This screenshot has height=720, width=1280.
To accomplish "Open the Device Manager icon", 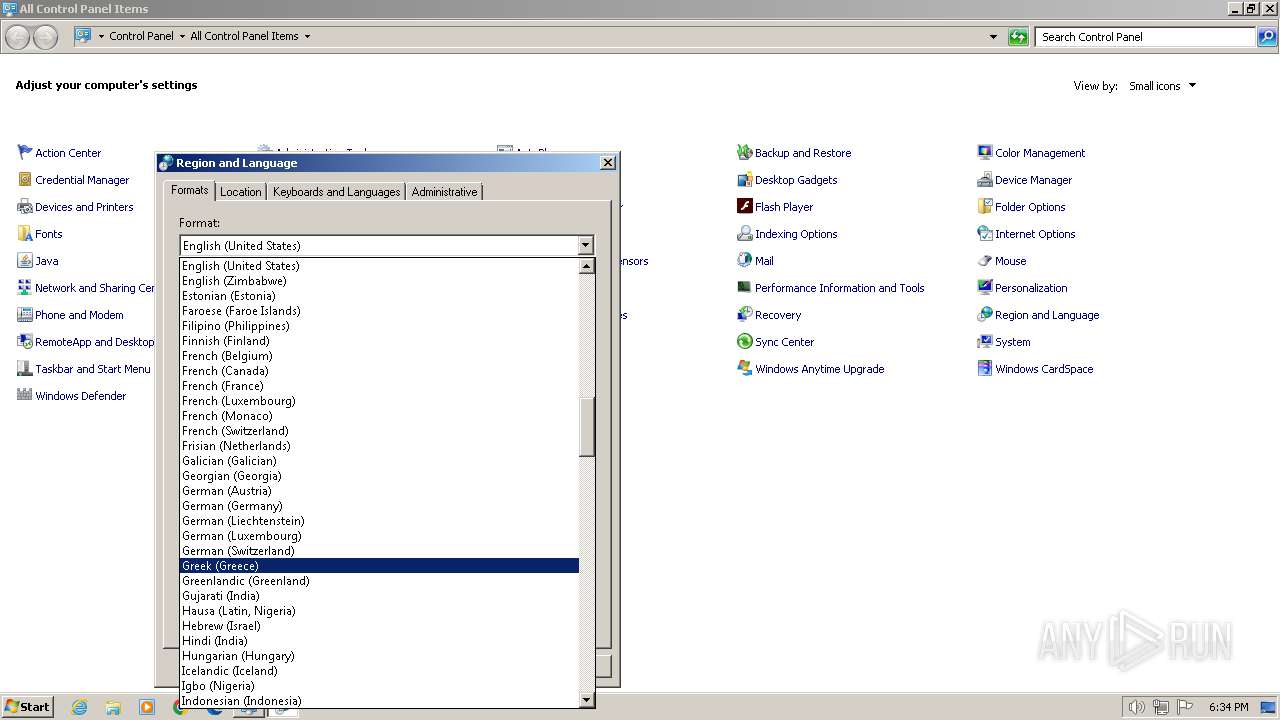I will pos(985,180).
